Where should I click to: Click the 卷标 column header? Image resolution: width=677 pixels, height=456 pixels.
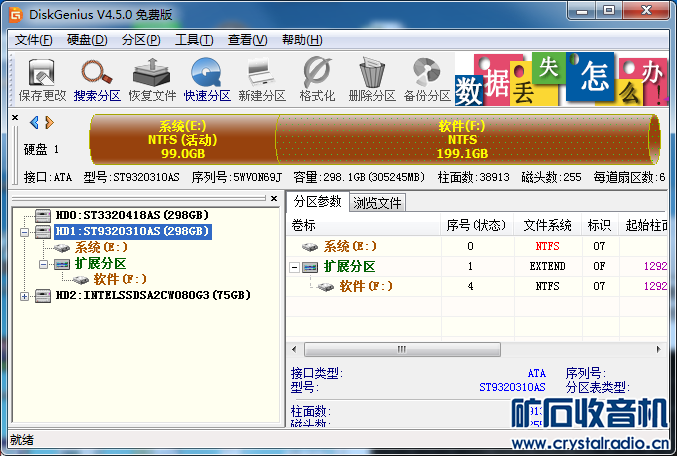tap(364, 225)
